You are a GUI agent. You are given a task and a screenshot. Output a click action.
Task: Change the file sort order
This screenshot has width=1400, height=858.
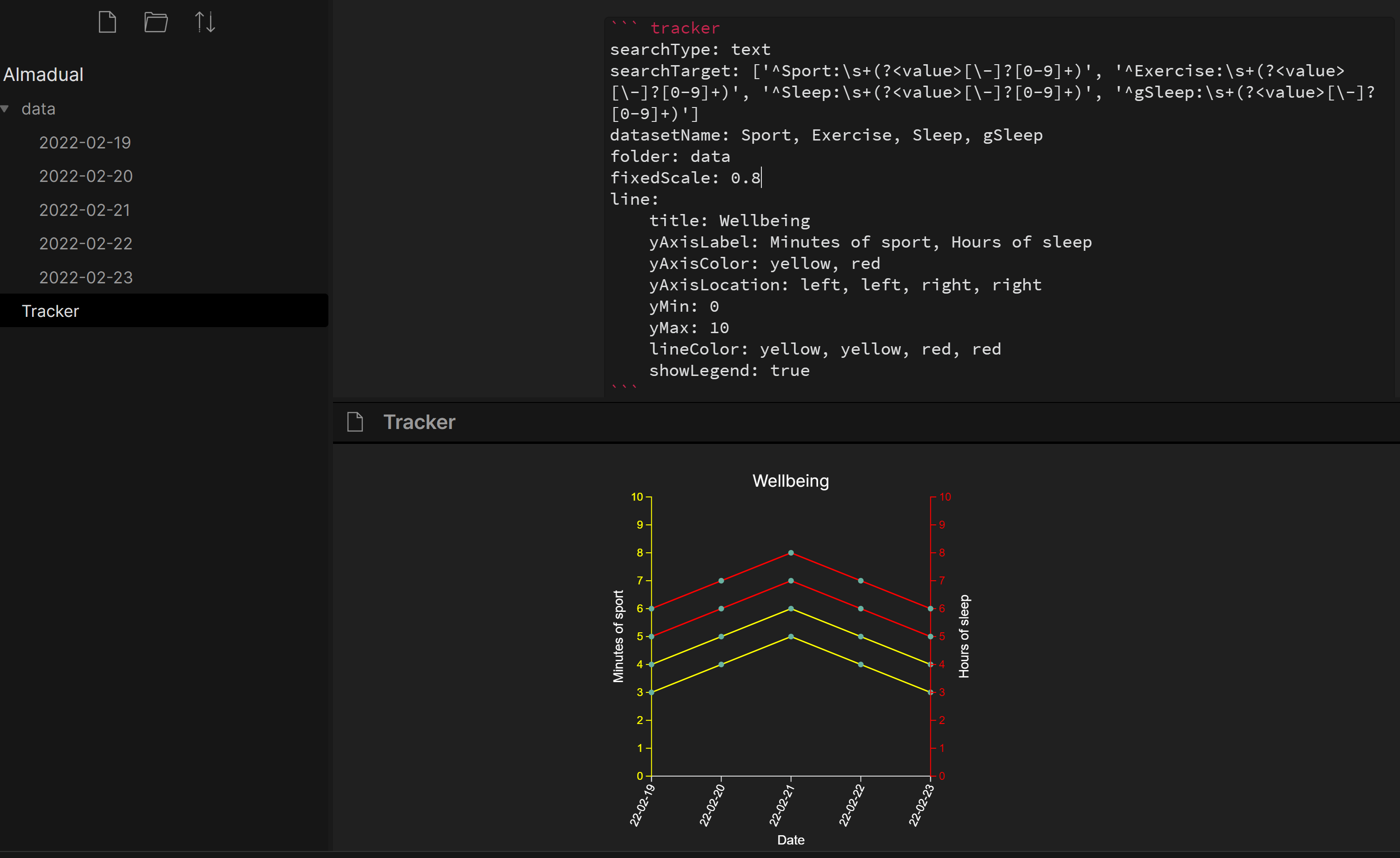tap(205, 21)
